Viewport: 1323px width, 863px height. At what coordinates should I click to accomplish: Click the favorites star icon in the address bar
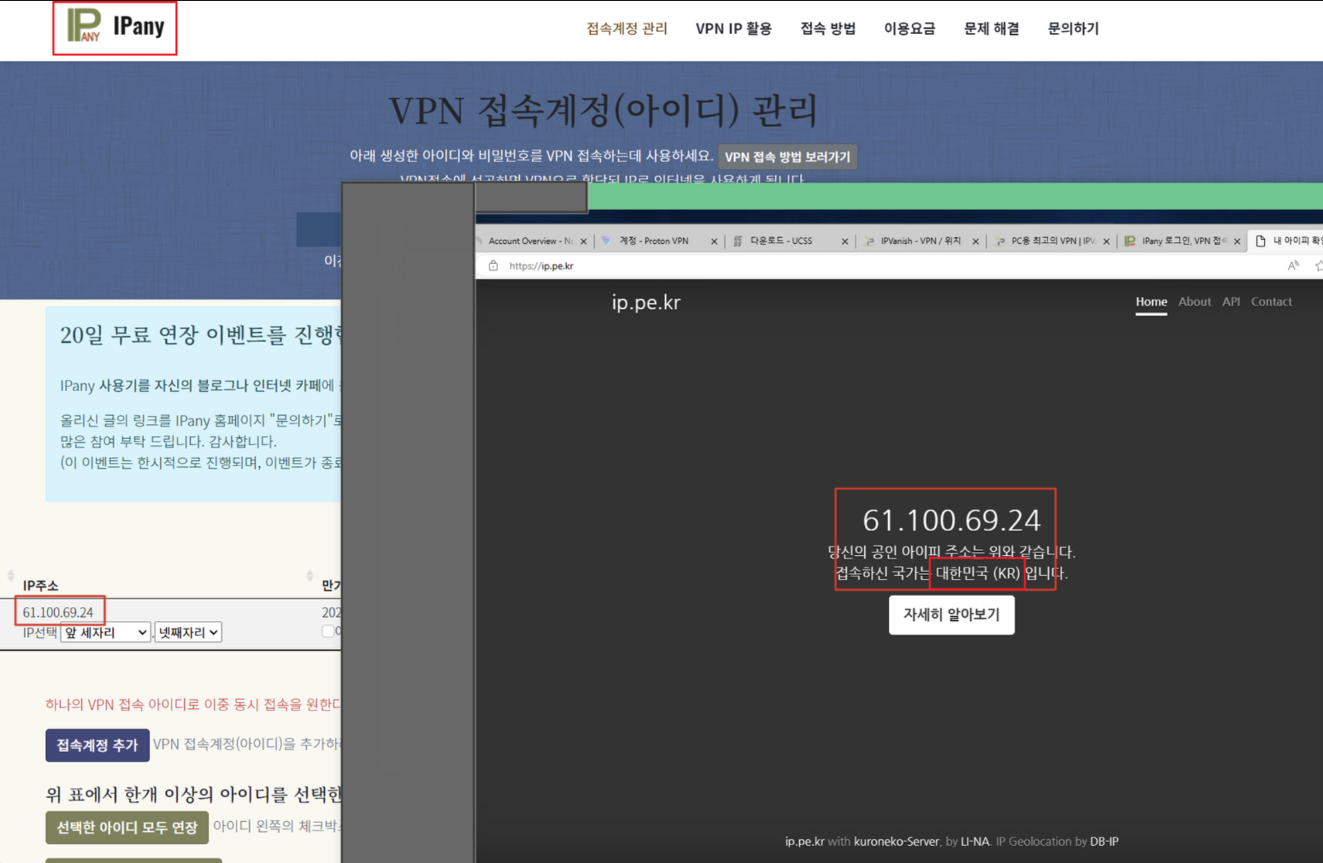[1318, 266]
